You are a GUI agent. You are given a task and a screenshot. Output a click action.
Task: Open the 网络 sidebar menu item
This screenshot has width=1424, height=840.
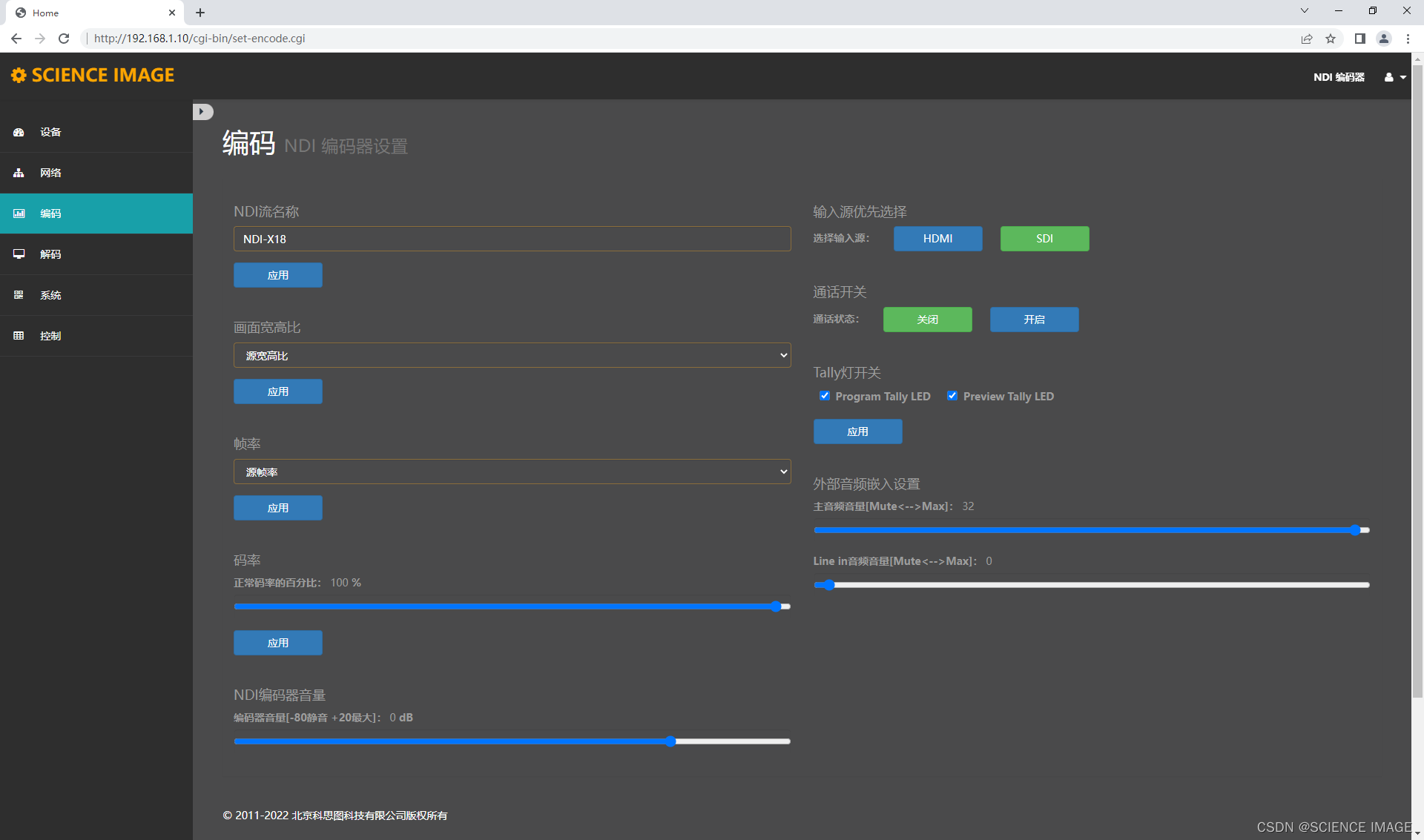point(50,173)
